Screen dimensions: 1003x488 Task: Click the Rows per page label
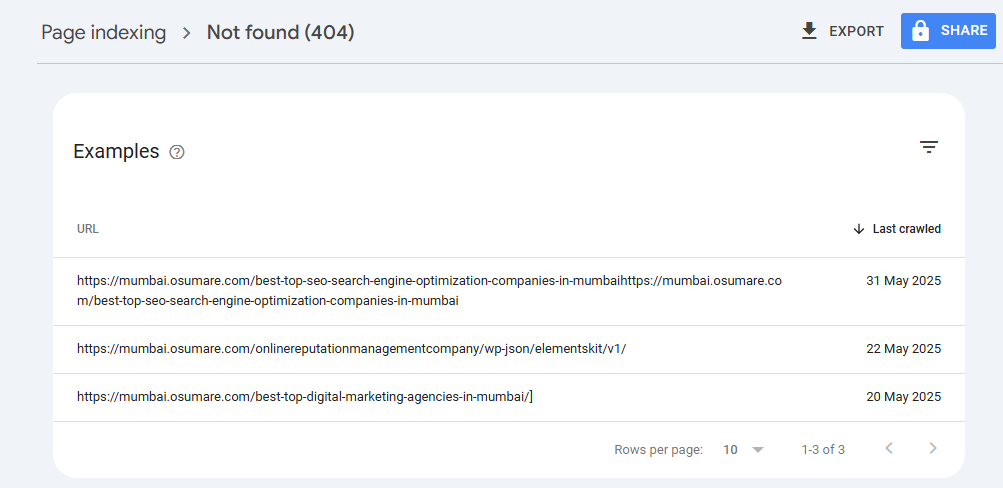point(658,450)
